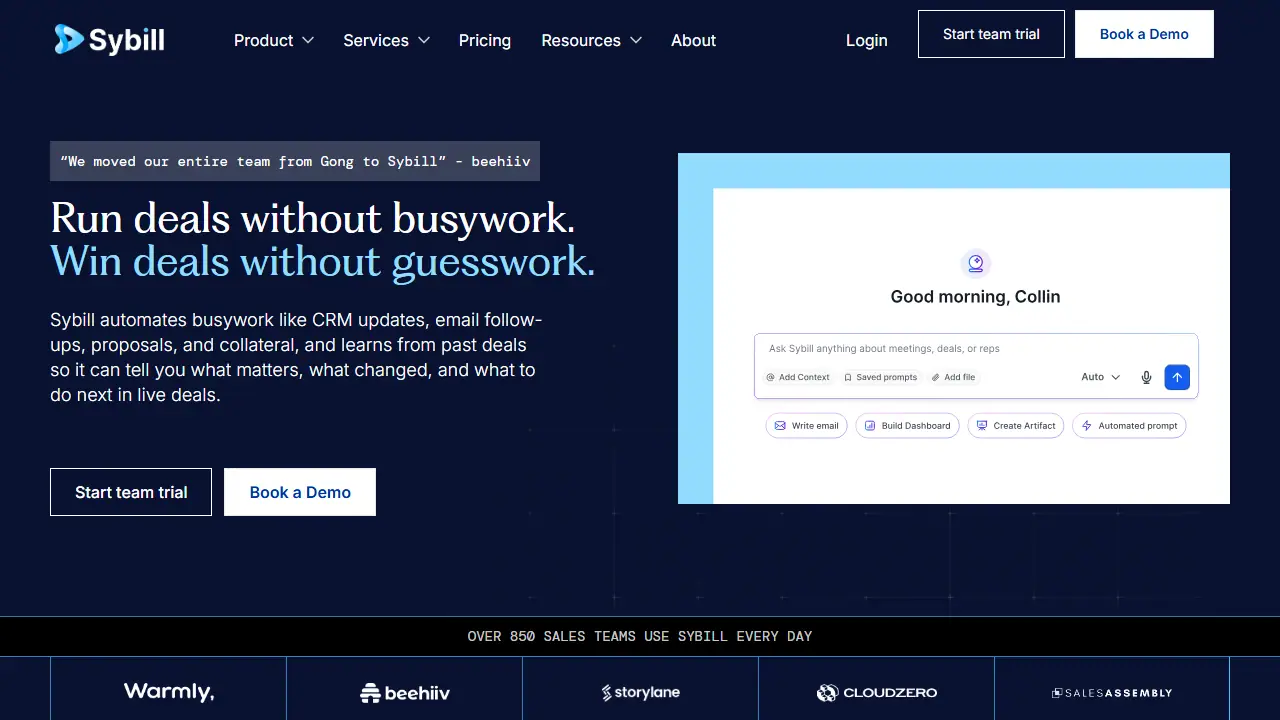This screenshot has width=1280, height=720.
Task: Click the blue send arrow button
Action: click(1177, 377)
